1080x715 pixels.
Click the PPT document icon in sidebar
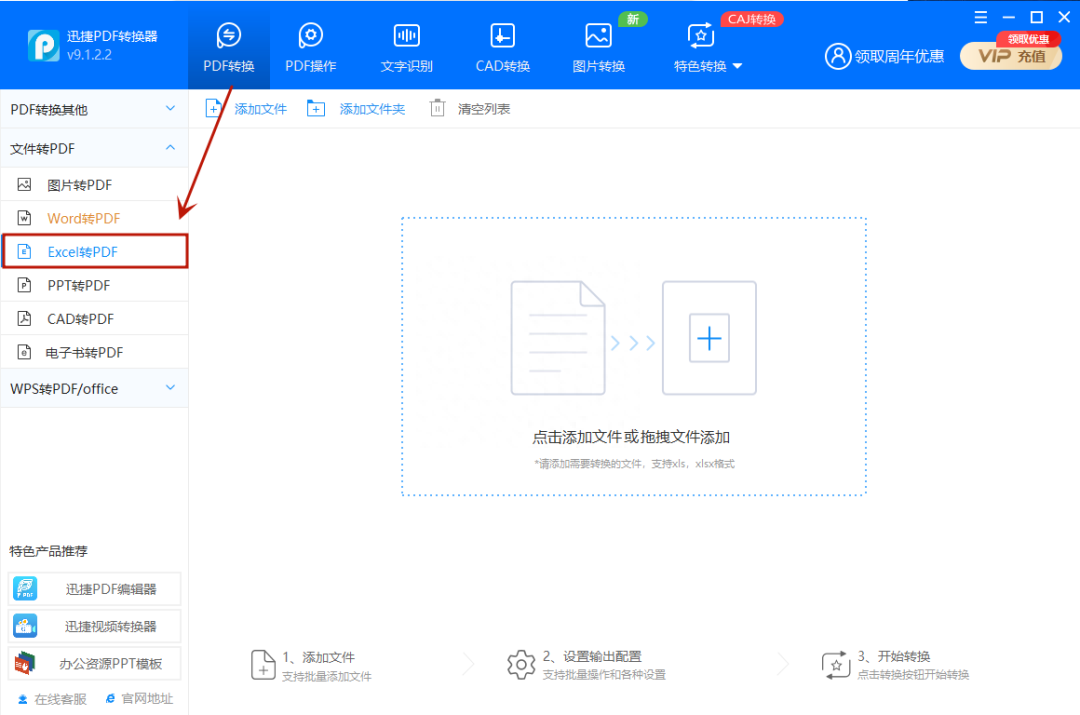(24, 284)
